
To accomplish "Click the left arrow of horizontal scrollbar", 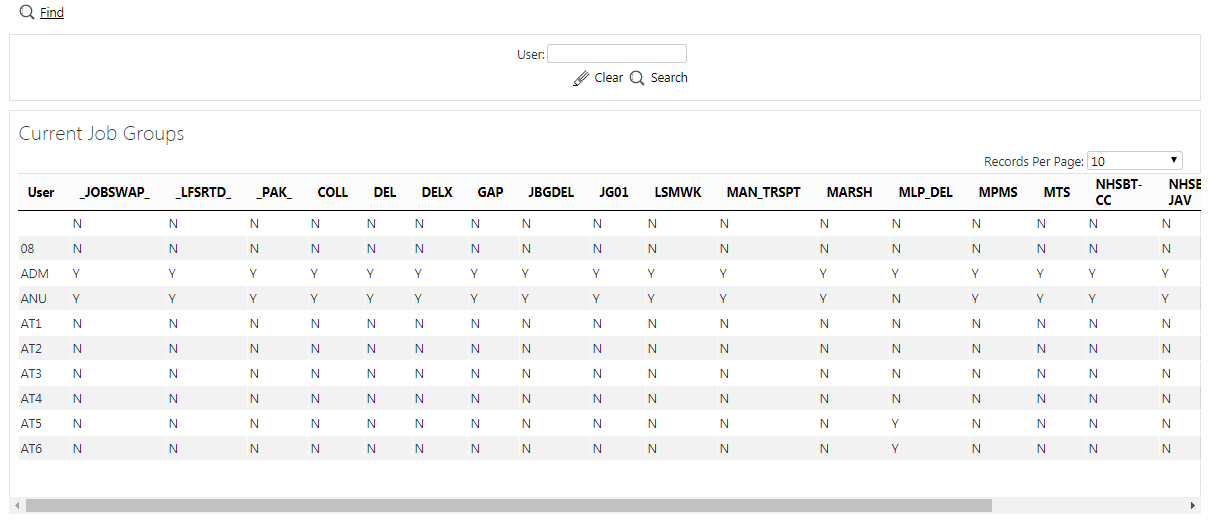I will coord(17,506).
